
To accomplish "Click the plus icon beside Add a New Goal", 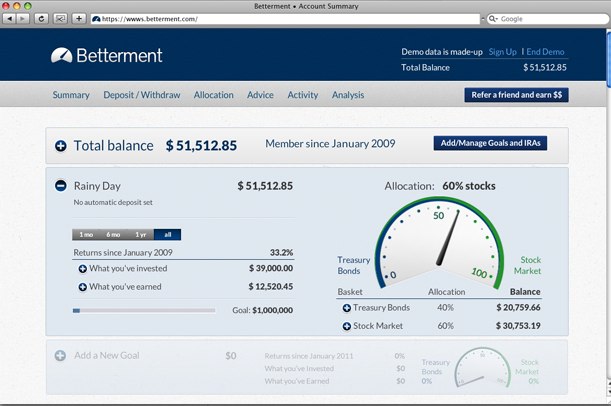I will 60,356.
